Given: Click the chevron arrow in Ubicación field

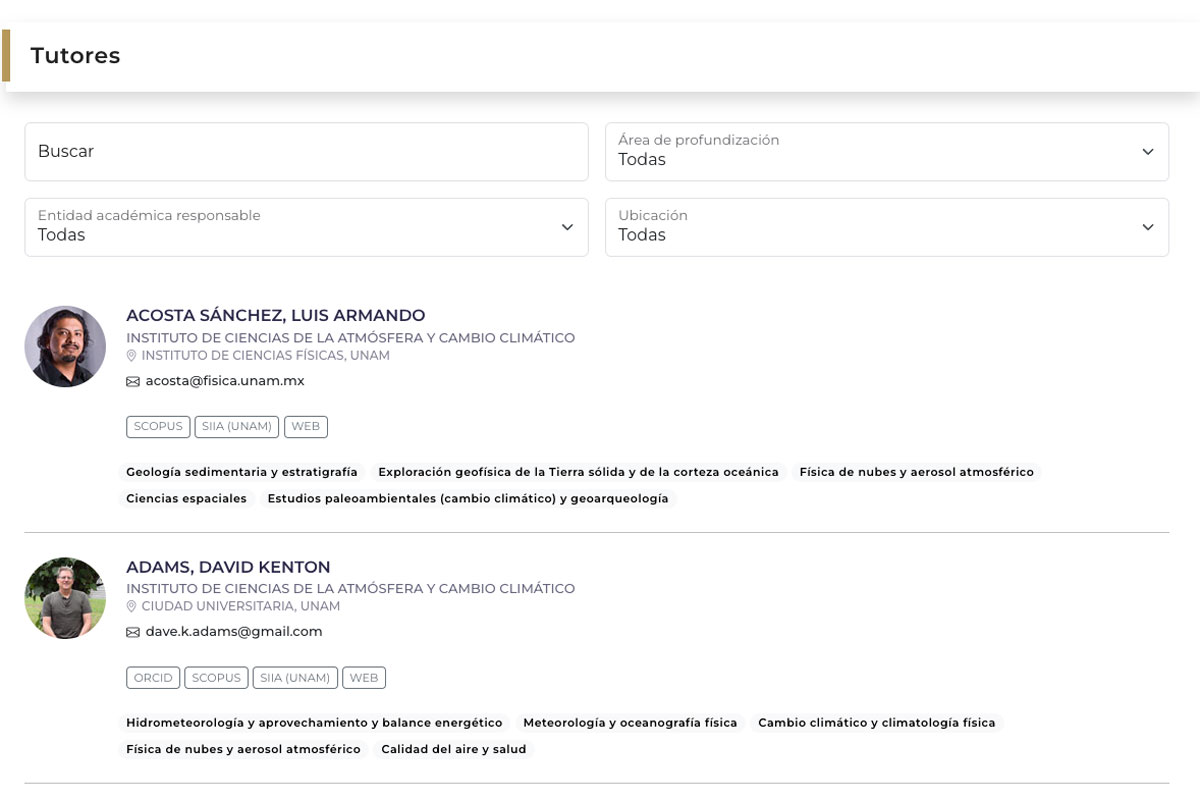Looking at the screenshot, I should [x=1148, y=227].
